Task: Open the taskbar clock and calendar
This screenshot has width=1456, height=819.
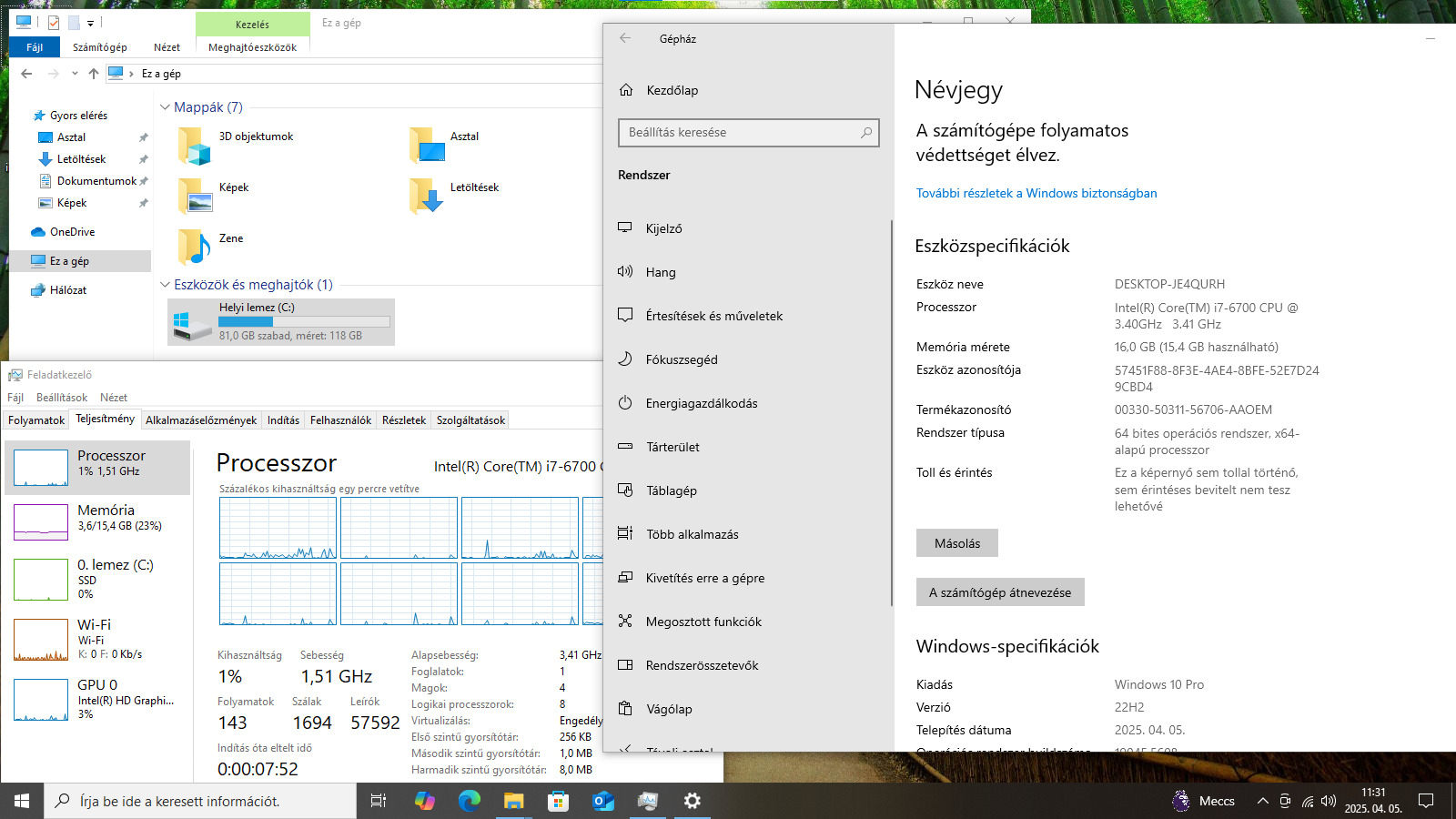Action: point(1373,801)
